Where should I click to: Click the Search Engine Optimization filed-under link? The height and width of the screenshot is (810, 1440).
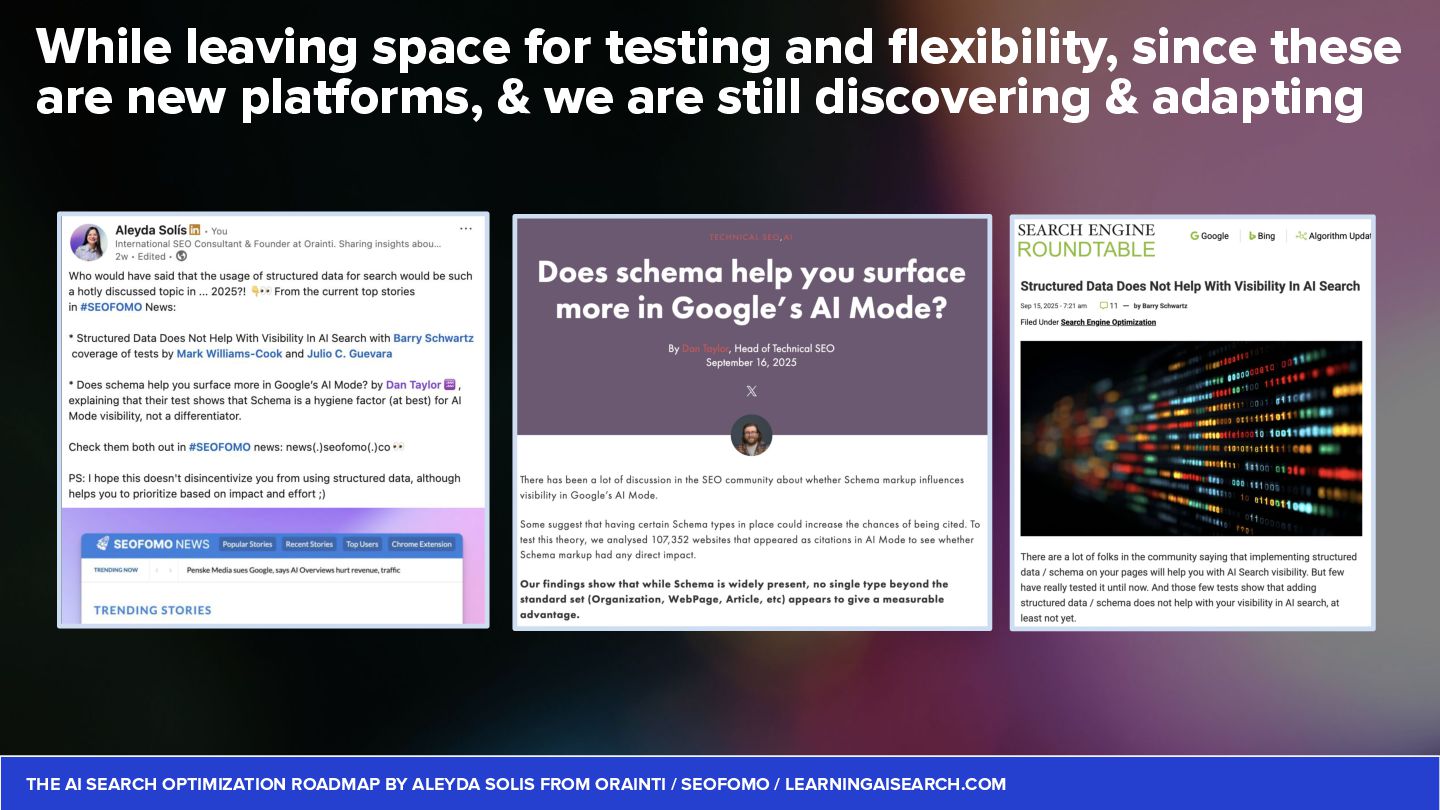point(1108,322)
